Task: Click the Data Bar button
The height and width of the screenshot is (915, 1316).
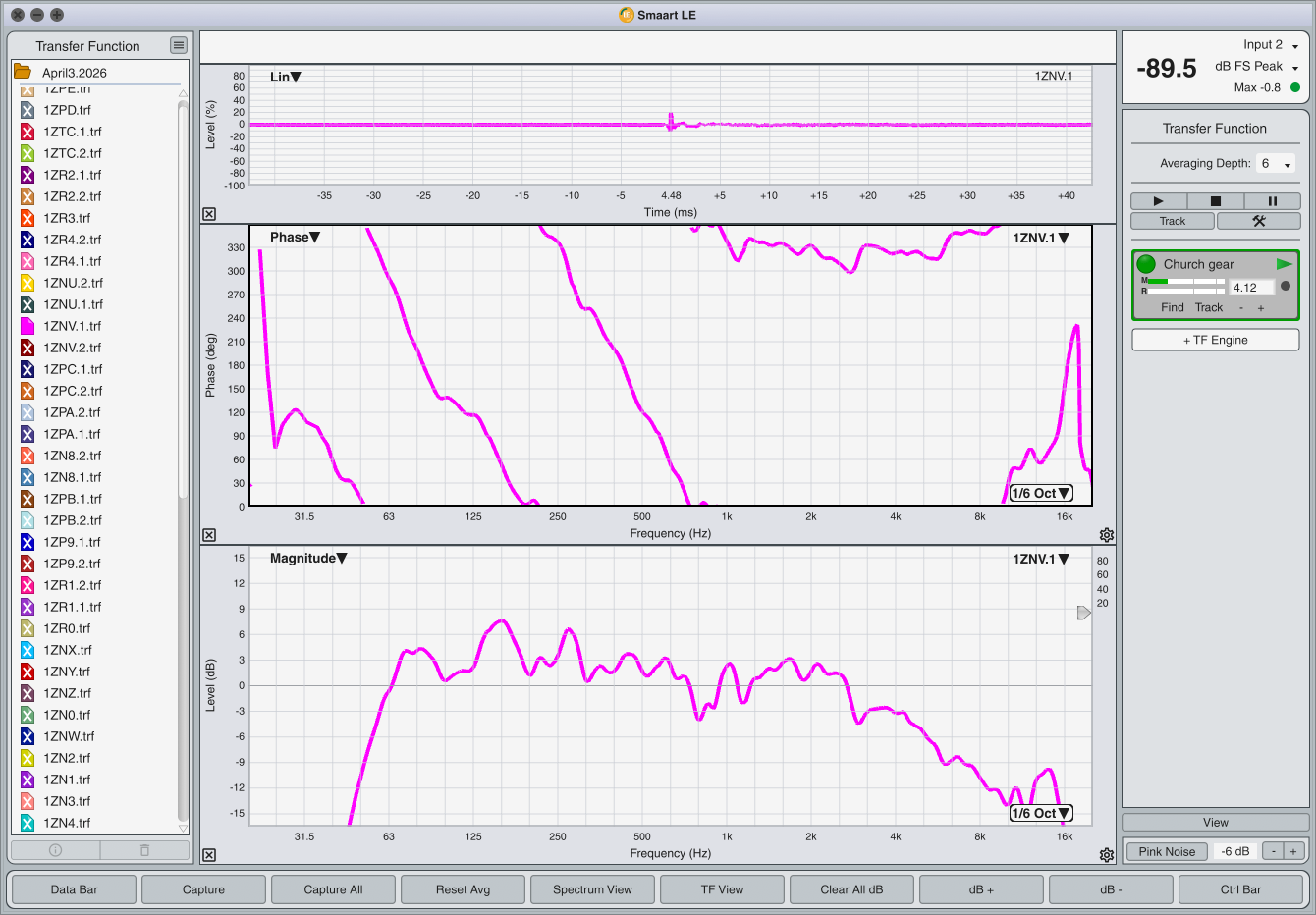Action: tap(75, 889)
